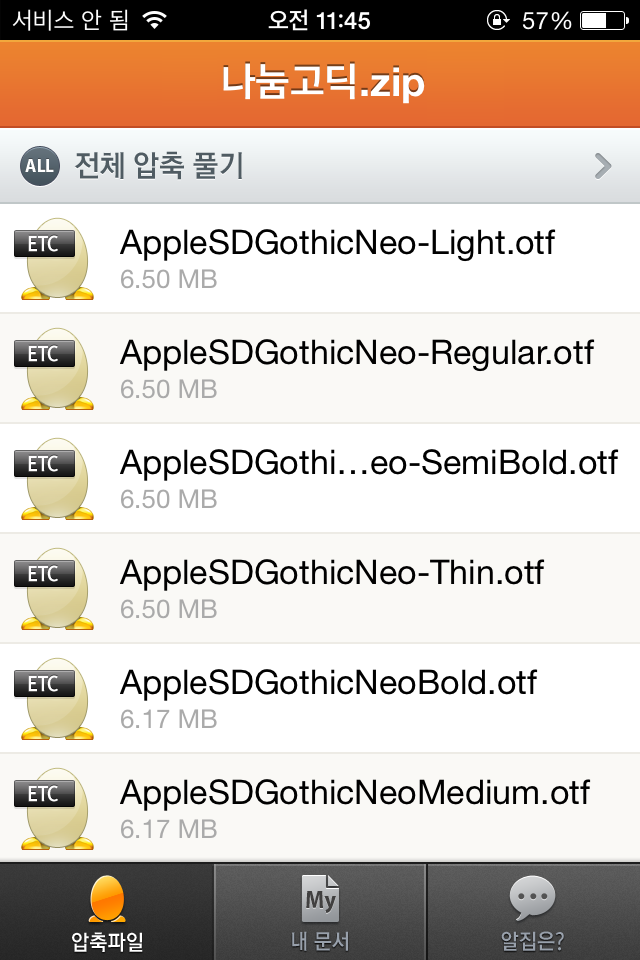Tap 6.50 MB size under Light.otf
Image resolution: width=640 pixels, height=960 pixels.
point(168,280)
